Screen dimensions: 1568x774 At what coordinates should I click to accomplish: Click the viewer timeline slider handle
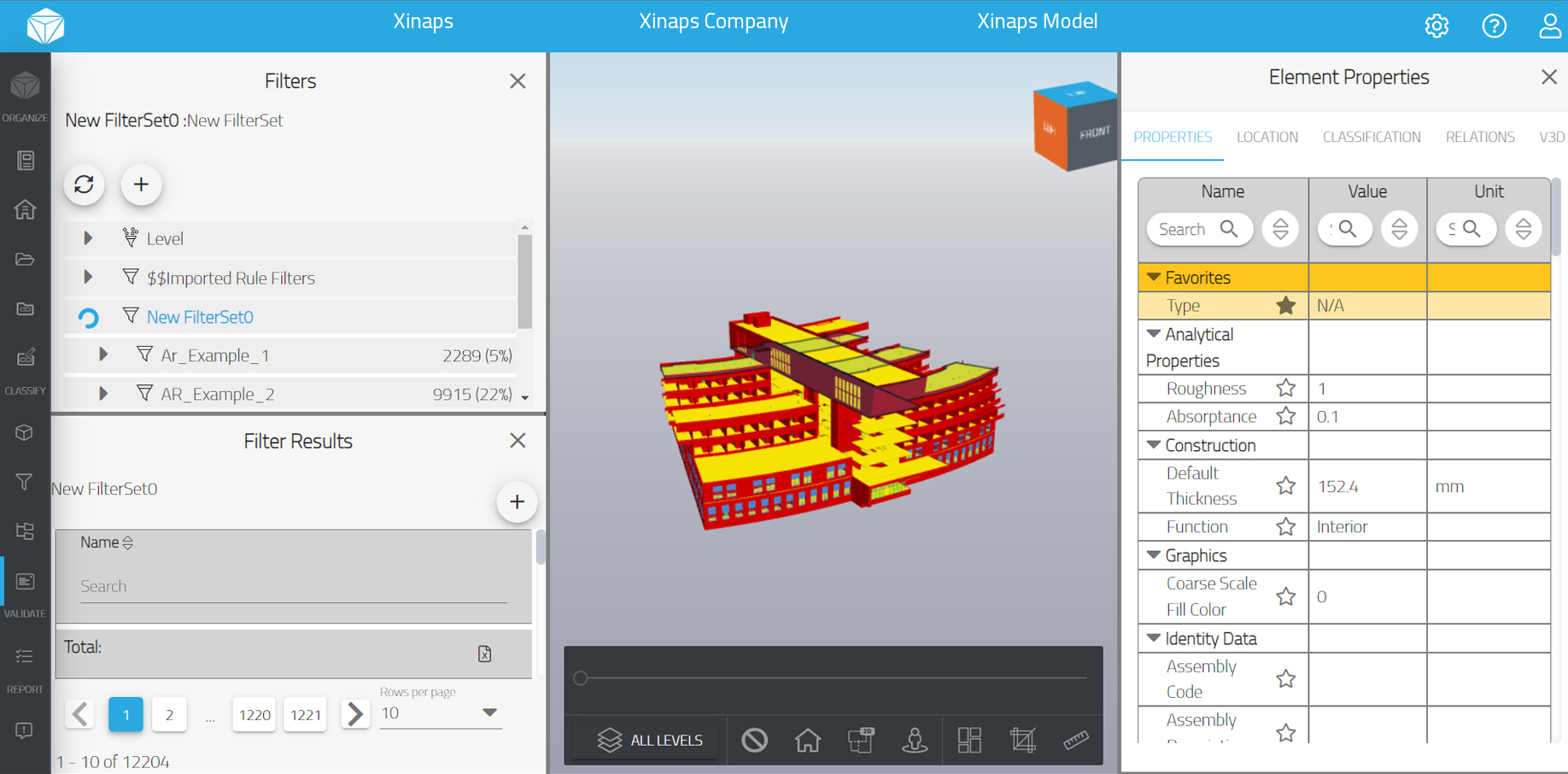[x=581, y=678]
